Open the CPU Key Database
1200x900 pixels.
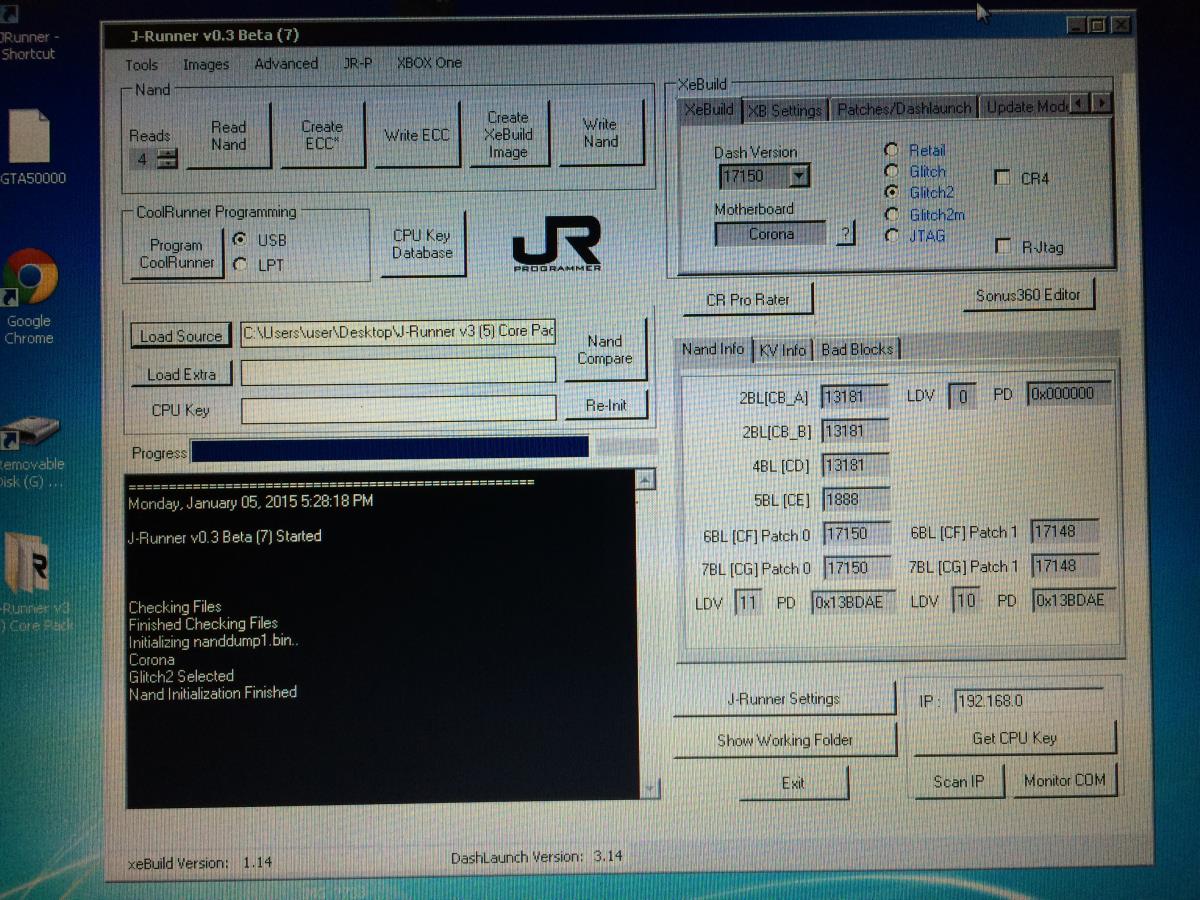point(421,244)
